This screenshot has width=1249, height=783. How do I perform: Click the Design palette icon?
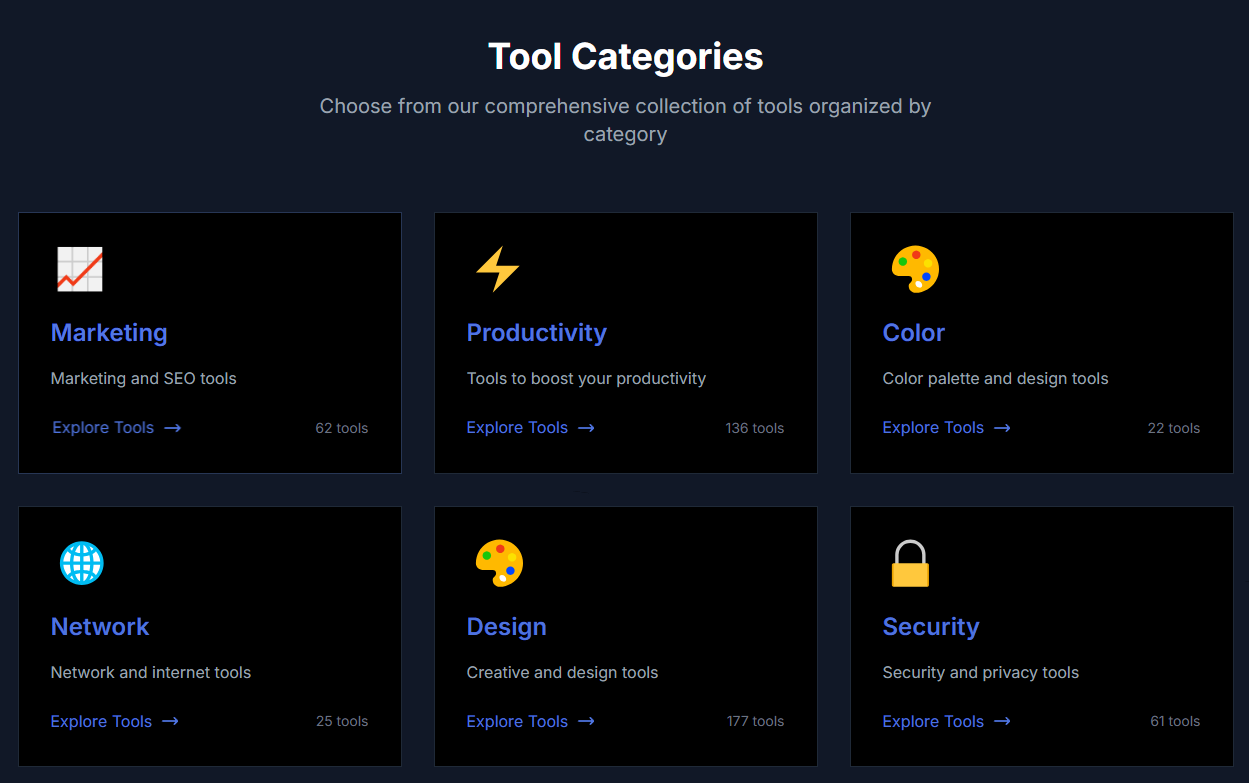point(497,562)
